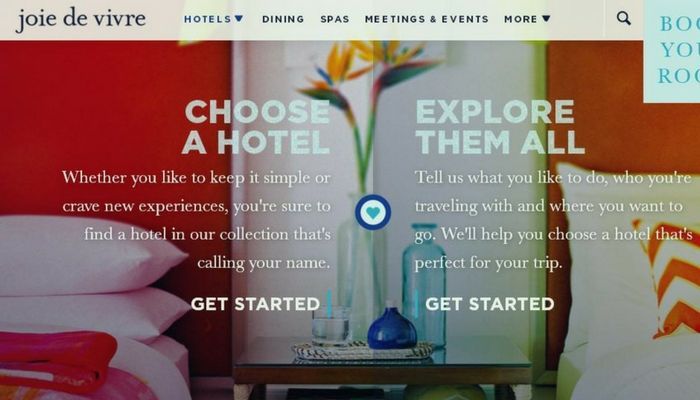Open the Book Your Room panel
This screenshot has height=400, width=700.
tap(672, 51)
